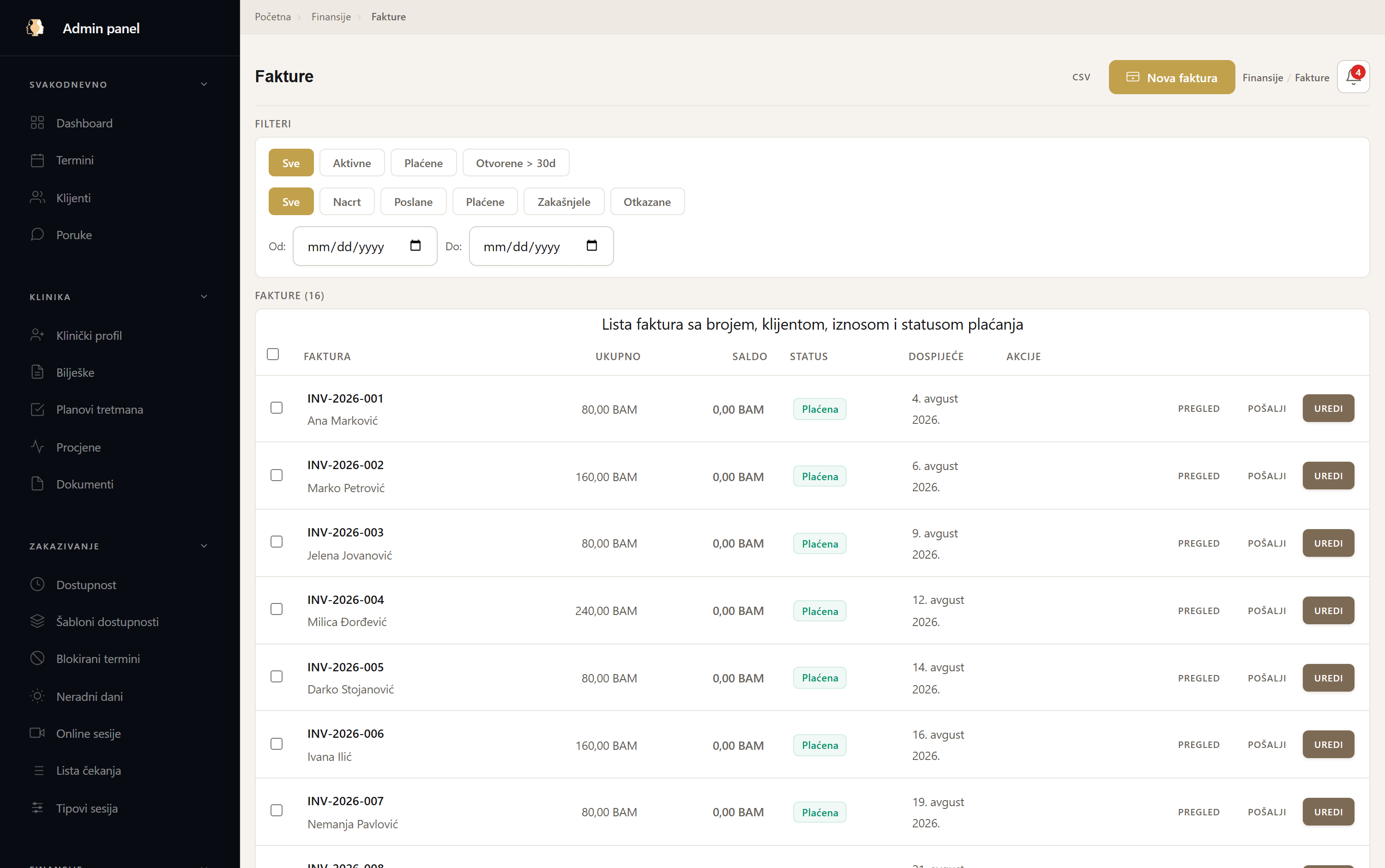The image size is (1385, 868).
Task: Click the Do date input field
Action: tap(541, 246)
